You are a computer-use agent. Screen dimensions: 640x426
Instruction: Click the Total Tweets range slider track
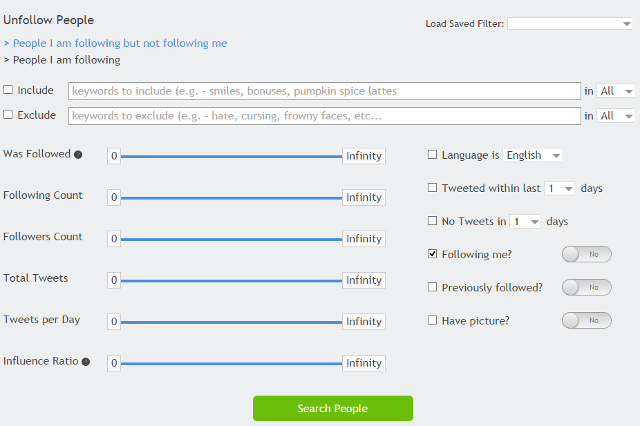[x=231, y=281]
